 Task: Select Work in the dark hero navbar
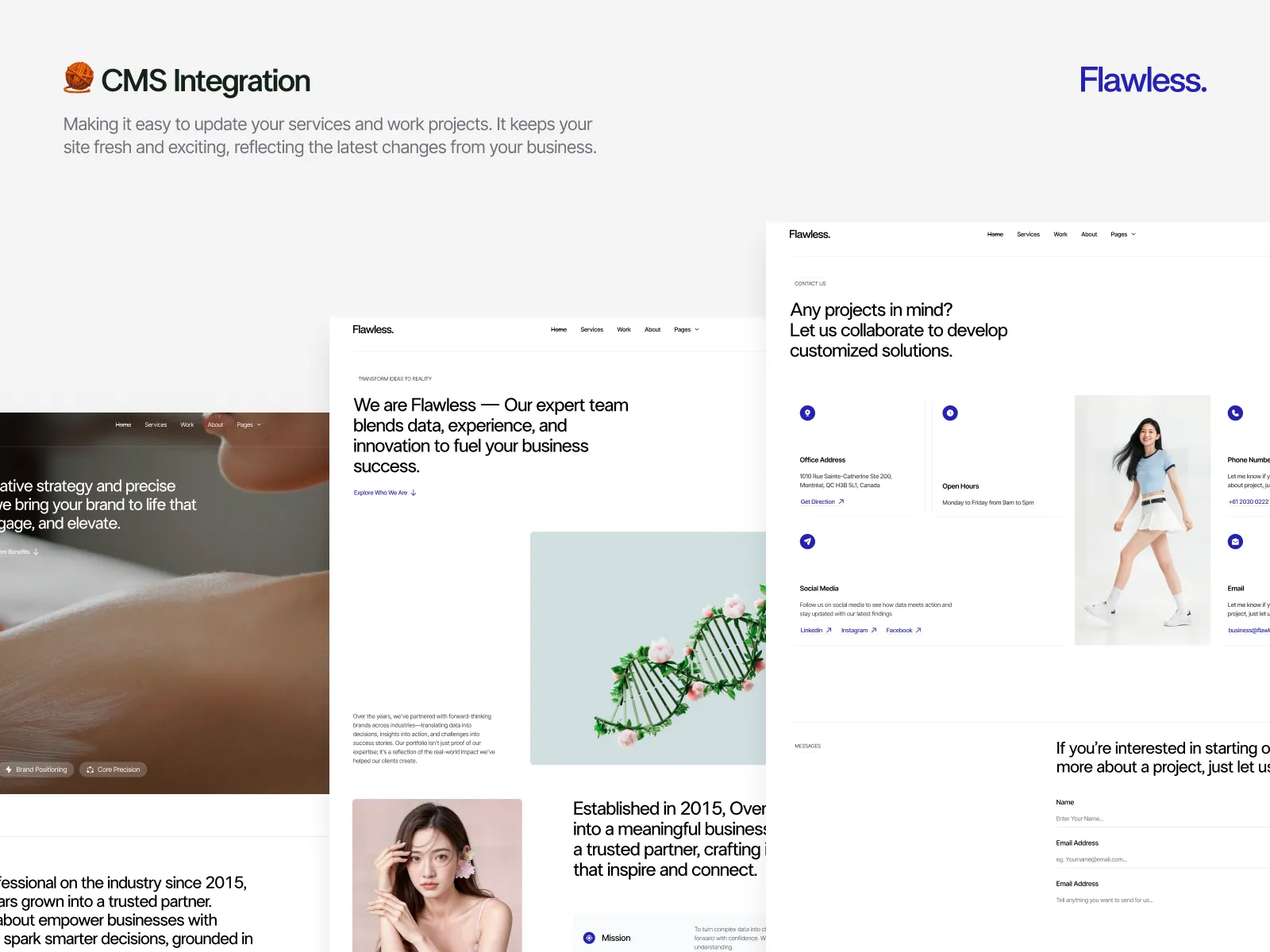tap(187, 424)
